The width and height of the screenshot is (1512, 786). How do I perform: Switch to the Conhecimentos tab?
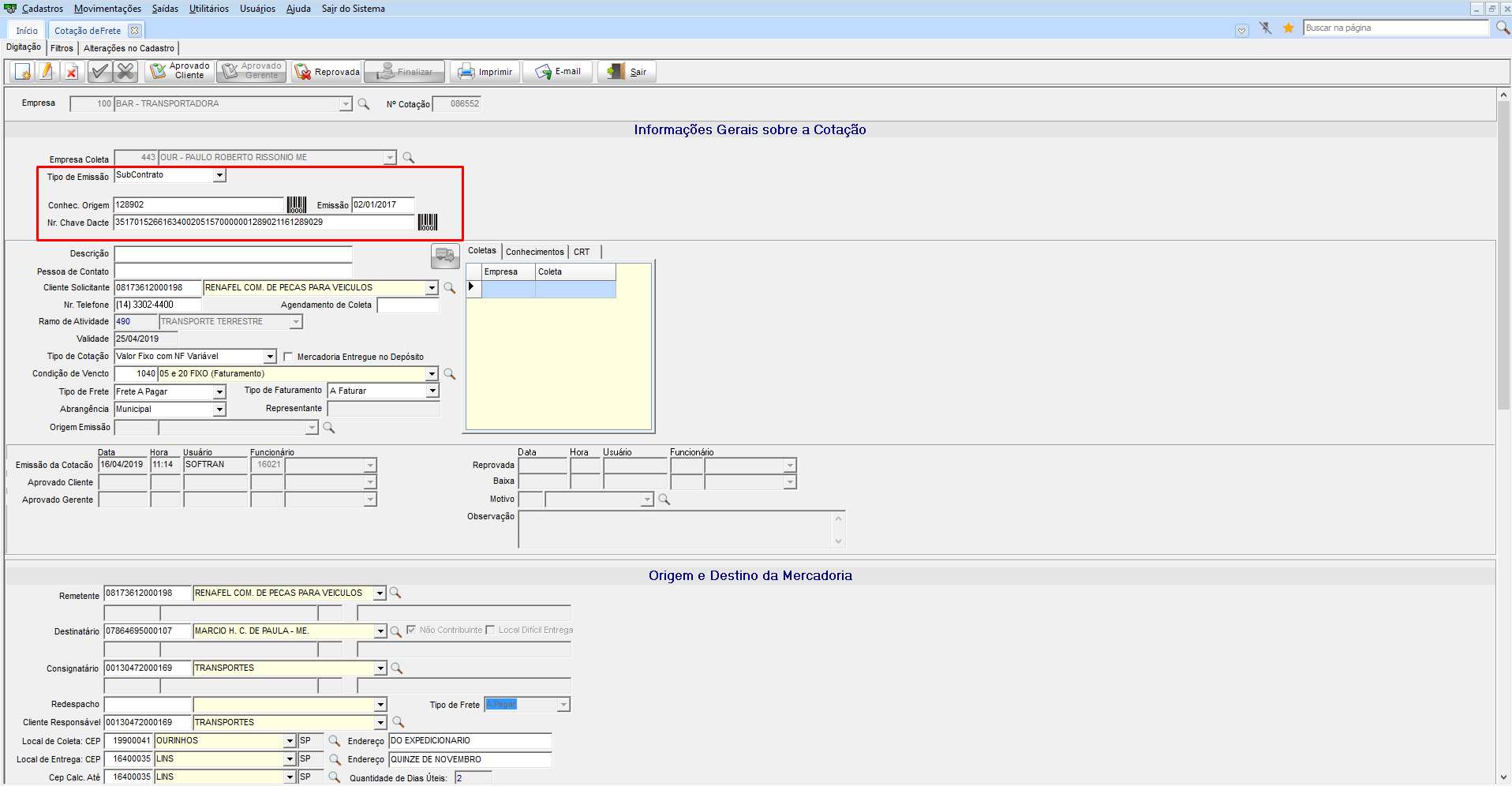(535, 252)
